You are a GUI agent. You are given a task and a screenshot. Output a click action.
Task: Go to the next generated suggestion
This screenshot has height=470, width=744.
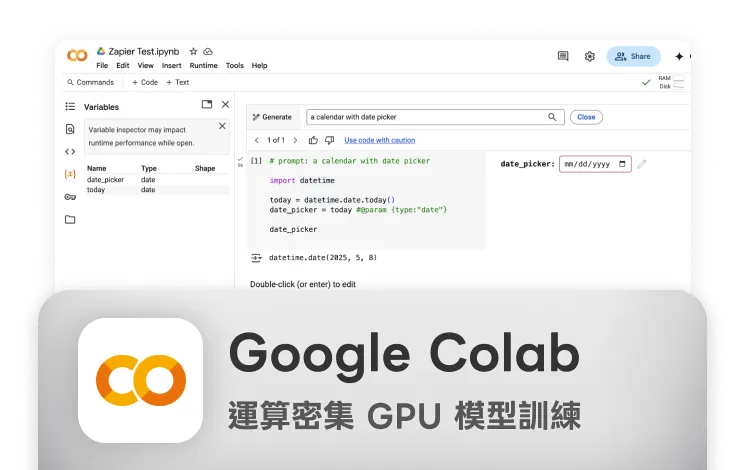(x=295, y=140)
